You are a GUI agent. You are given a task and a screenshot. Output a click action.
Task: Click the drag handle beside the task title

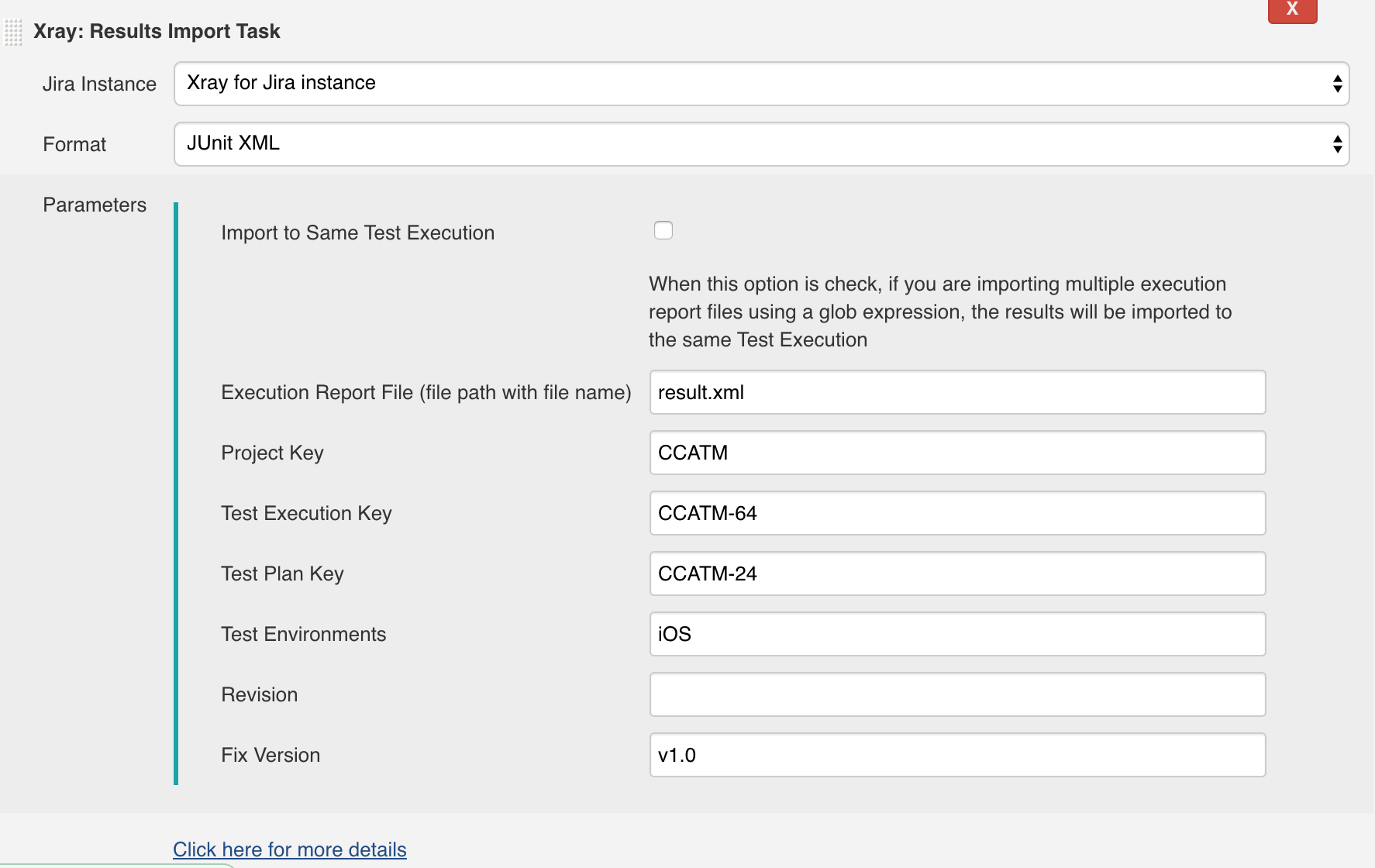pos(13,33)
